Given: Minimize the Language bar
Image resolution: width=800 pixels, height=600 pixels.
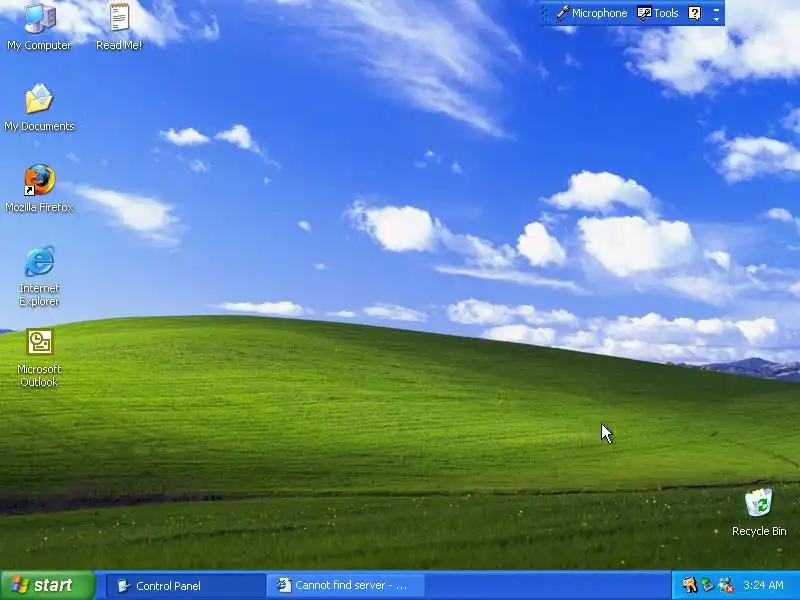Looking at the screenshot, I should 716,9.
